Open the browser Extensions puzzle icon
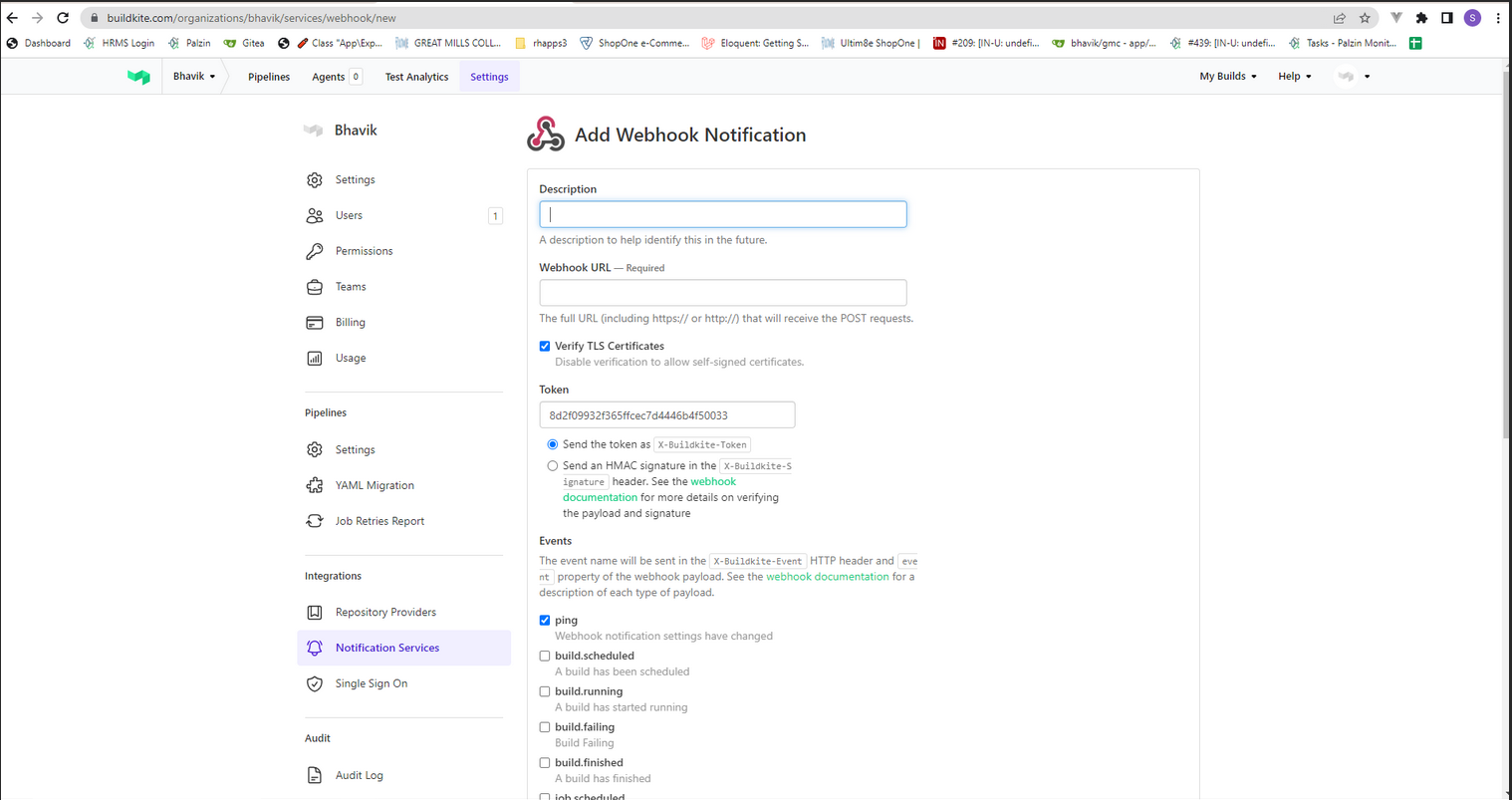Image resolution: width=1512 pixels, height=800 pixels. click(1421, 18)
